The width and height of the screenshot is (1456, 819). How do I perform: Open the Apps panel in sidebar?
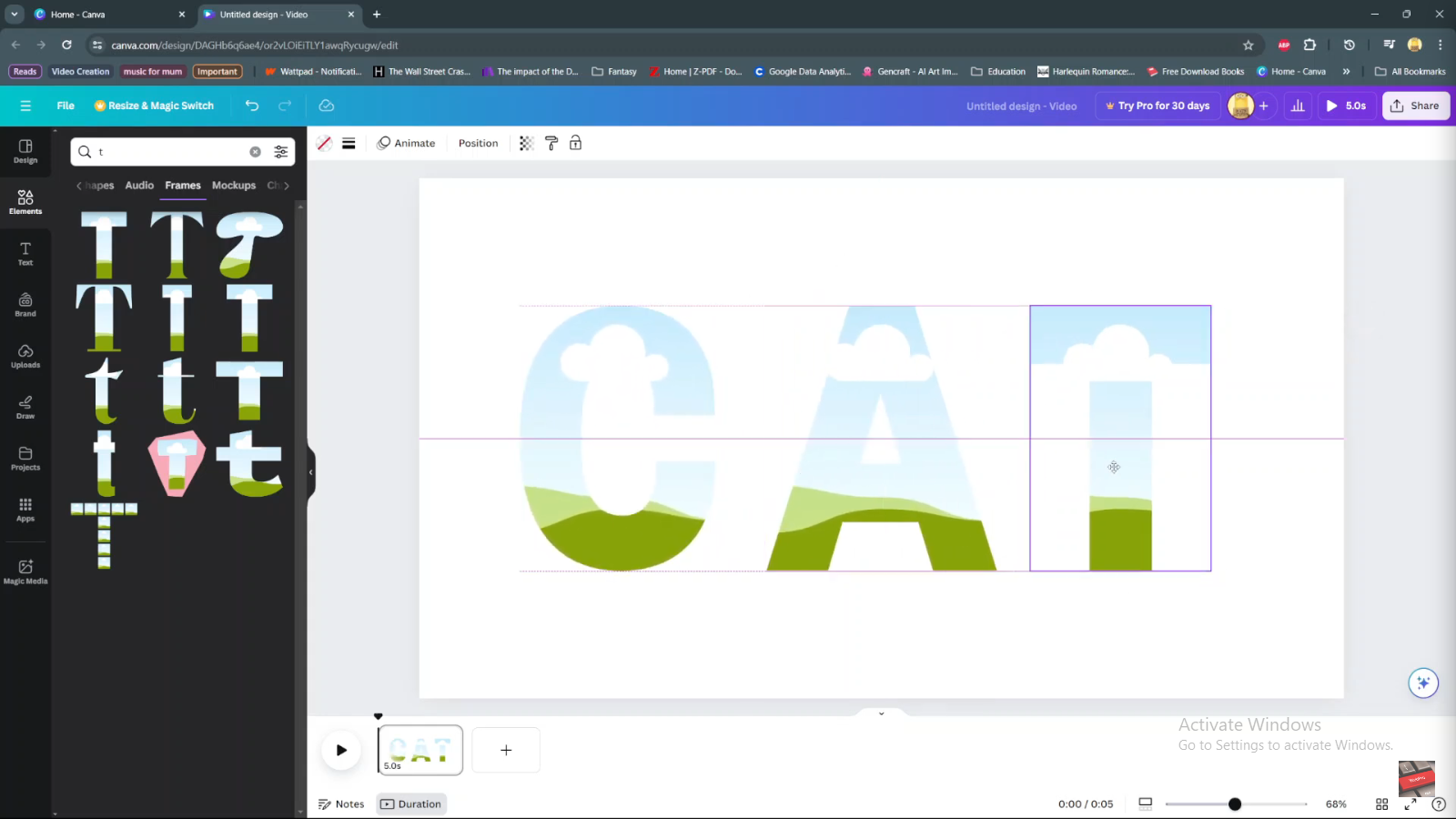(25, 510)
